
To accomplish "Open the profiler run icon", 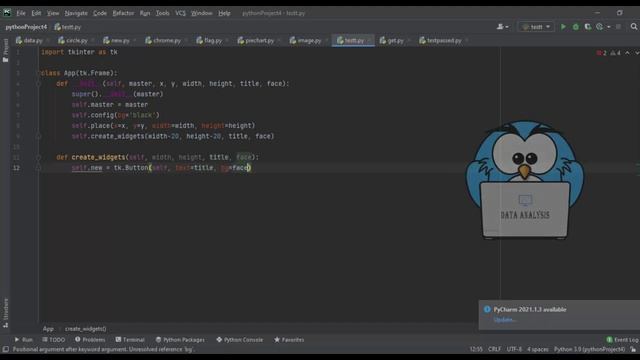I will pos(599,27).
